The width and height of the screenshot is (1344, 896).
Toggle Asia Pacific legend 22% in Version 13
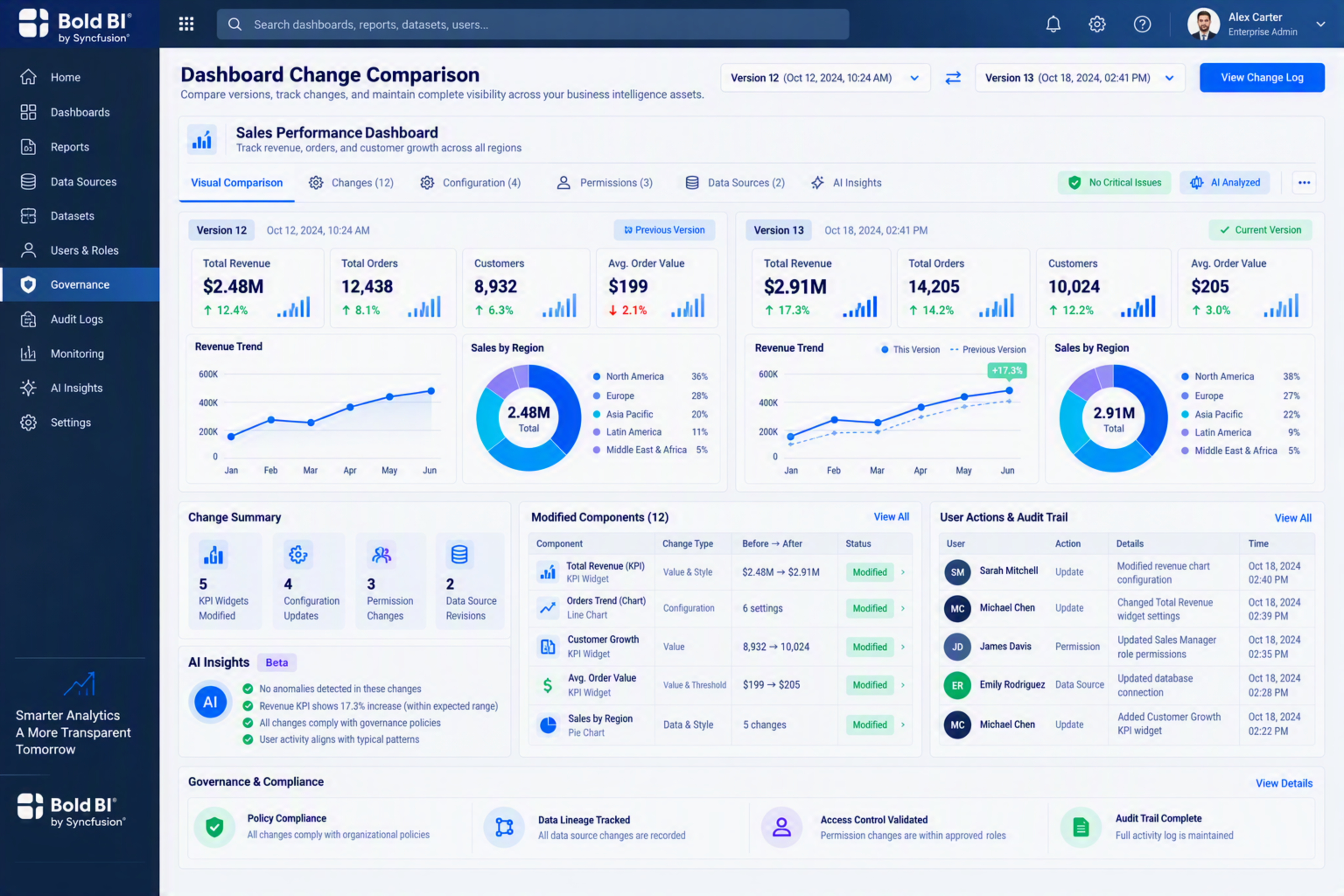[1240, 414]
